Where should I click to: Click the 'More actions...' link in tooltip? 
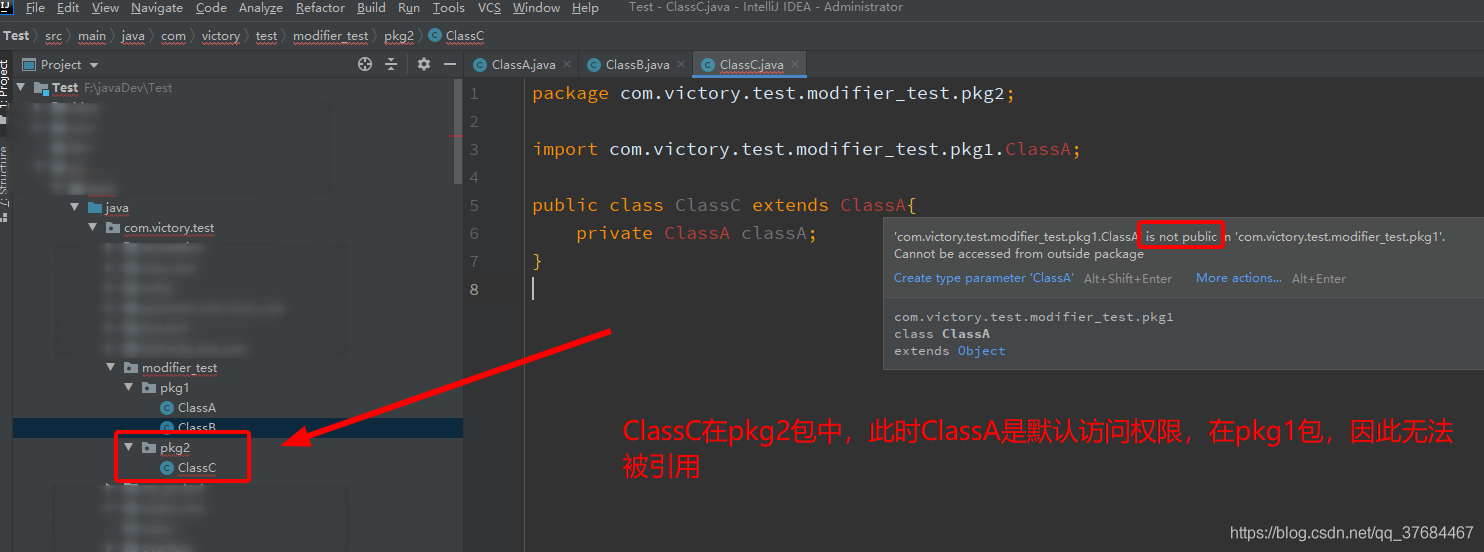[1239, 278]
